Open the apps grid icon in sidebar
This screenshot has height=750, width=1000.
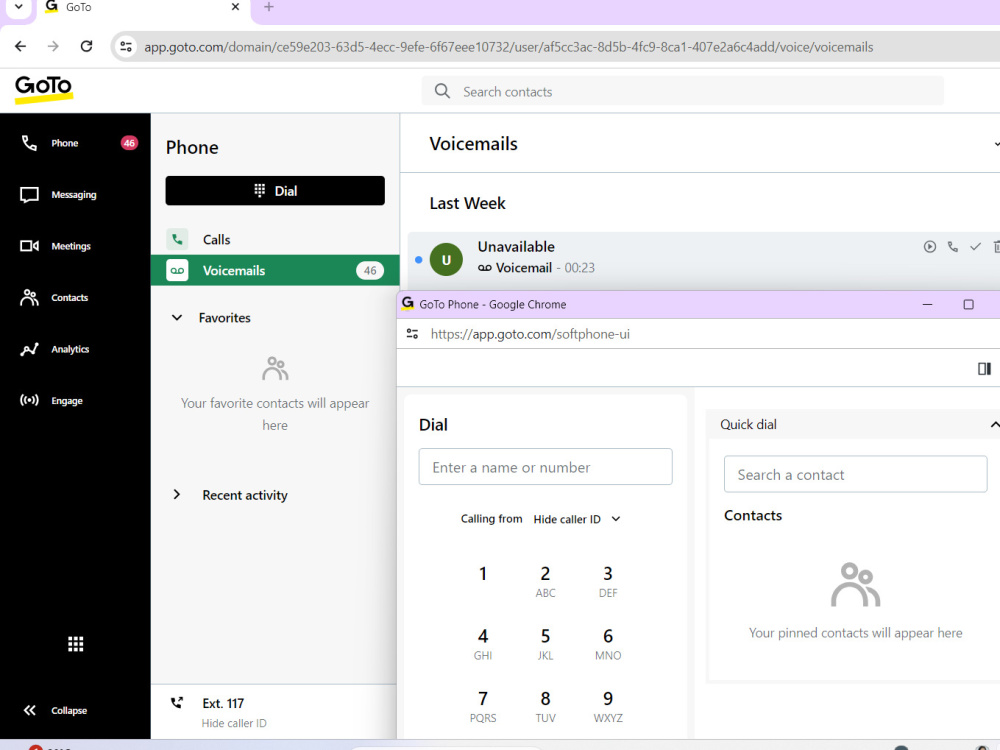pos(75,644)
